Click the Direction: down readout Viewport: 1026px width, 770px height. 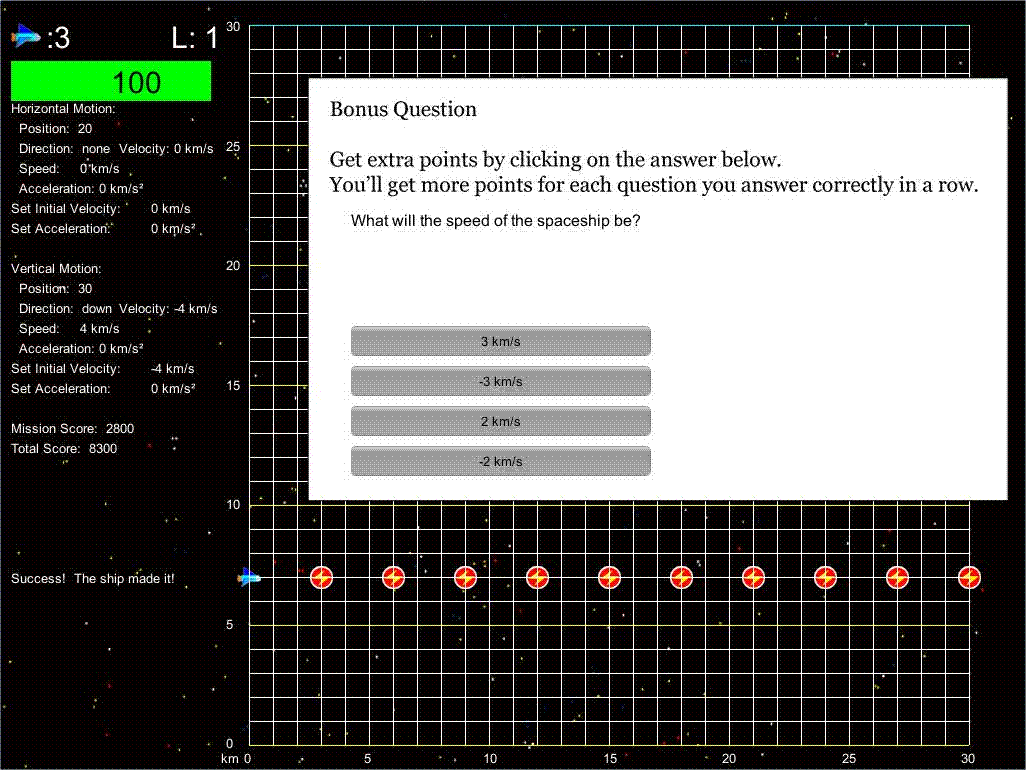coord(65,309)
